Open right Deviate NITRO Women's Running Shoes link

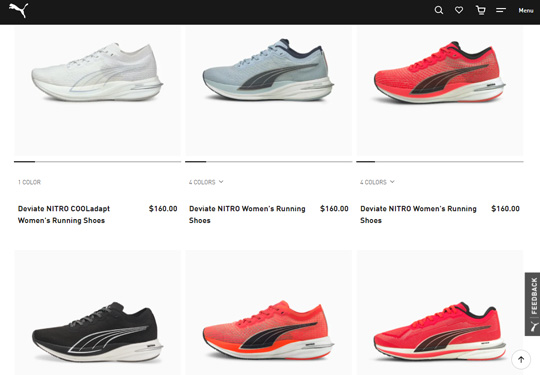click(418, 215)
